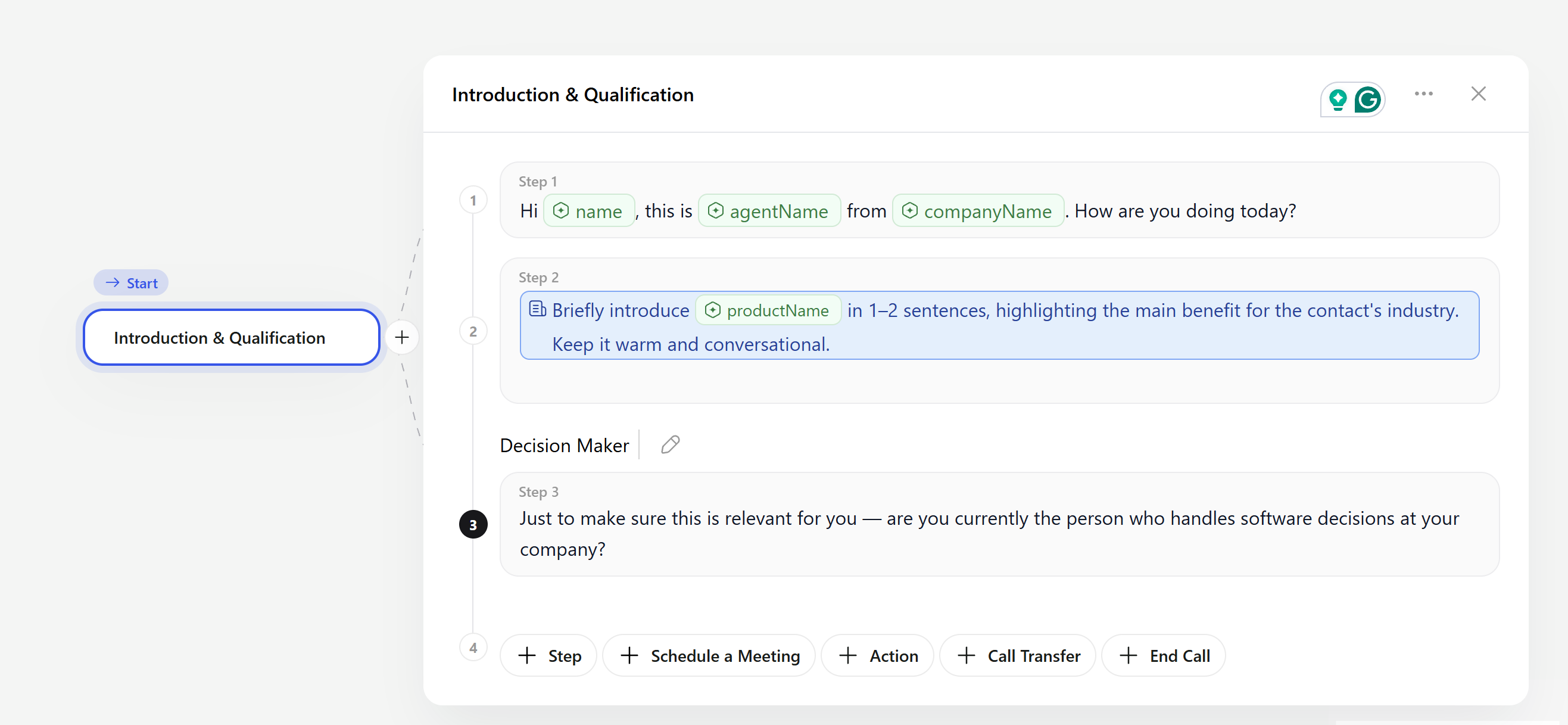Add an End Call block
The width and height of the screenshot is (1568, 725).
point(1163,656)
